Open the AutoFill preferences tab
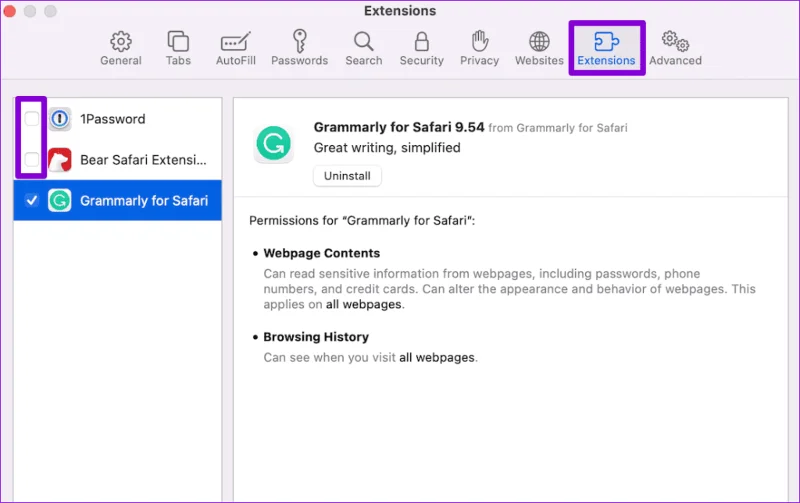Screen dimensions: 800x503 [x=235, y=48]
